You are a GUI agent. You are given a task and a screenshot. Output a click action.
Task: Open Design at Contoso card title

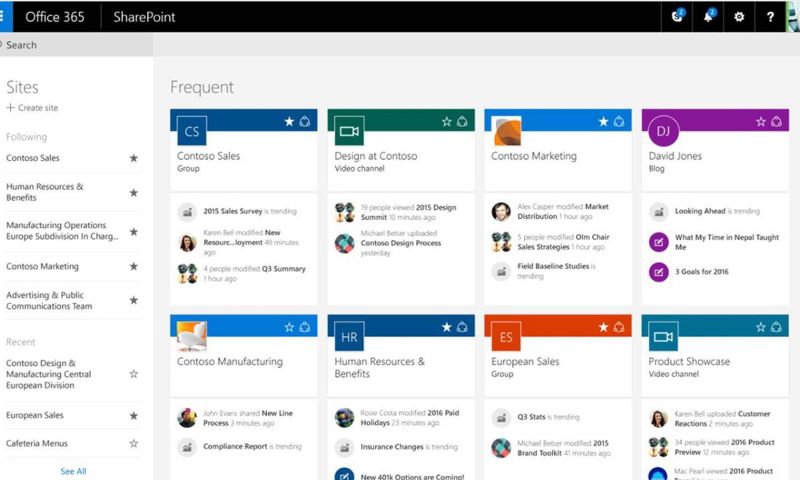[x=376, y=156]
